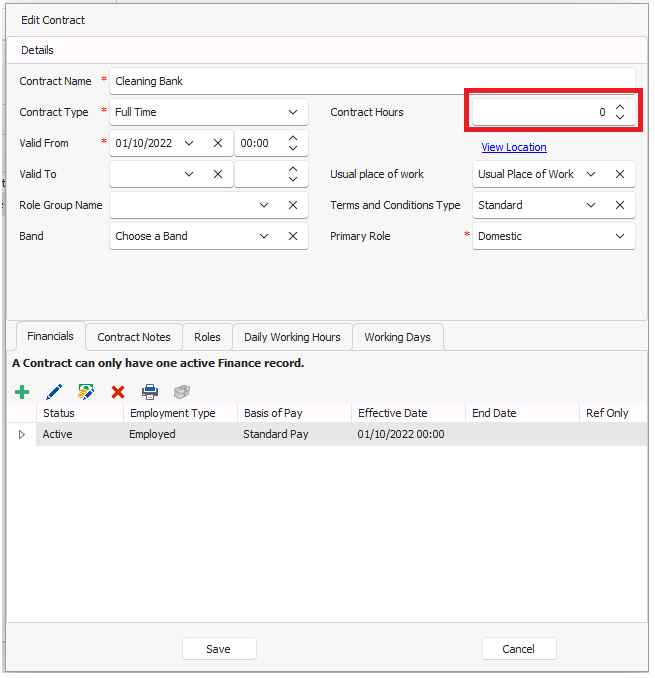The width and height of the screenshot is (655, 678).
Task: Click the greyed-out stacked boxes toolbar icon
Action: (182, 392)
